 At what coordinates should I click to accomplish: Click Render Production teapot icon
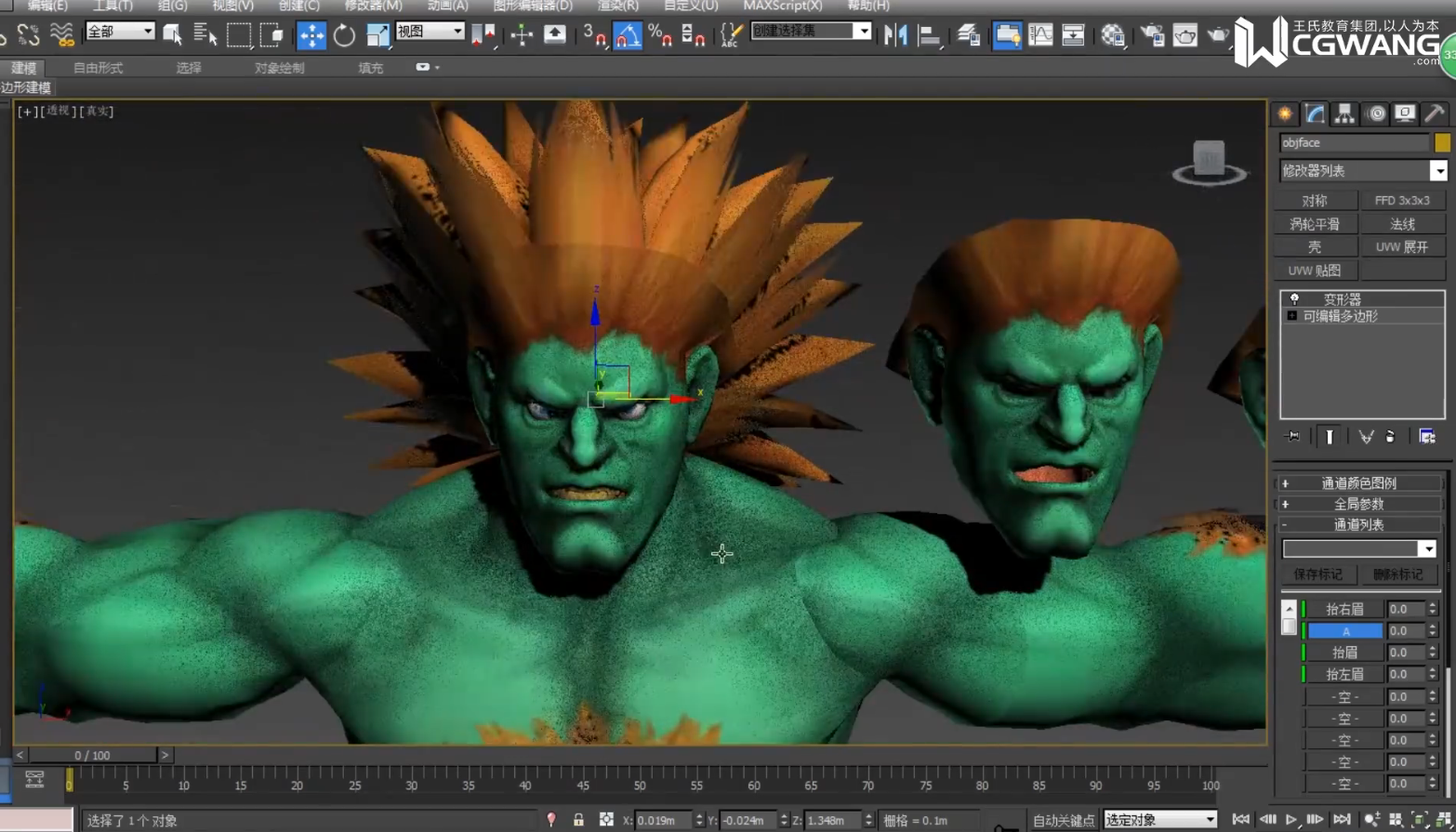click(1217, 35)
